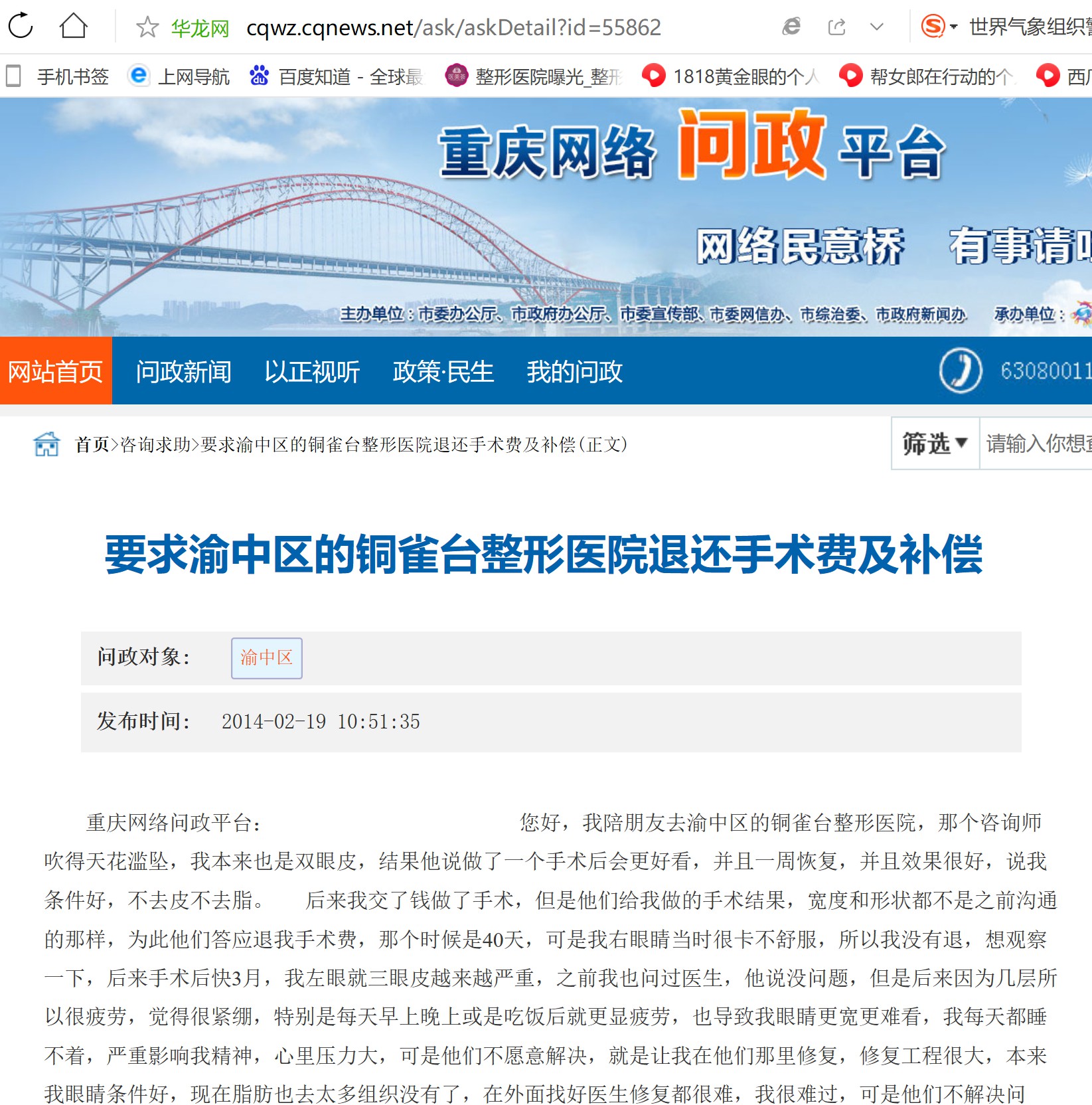Select 我的问政 navigation tab
1092x1105 pixels.
point(574,371)
